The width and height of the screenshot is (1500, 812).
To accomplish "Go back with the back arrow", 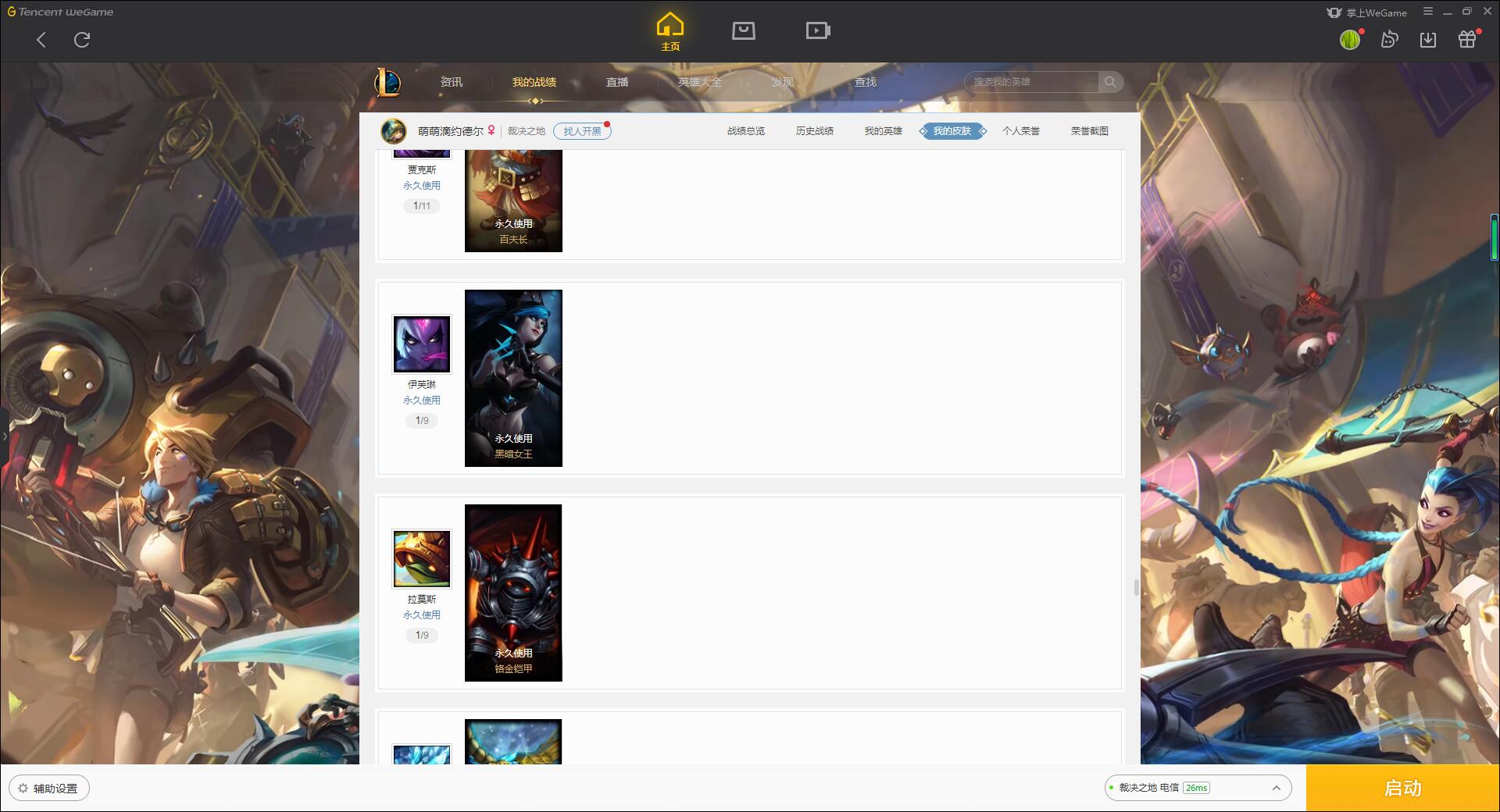I will coord(41,40).
